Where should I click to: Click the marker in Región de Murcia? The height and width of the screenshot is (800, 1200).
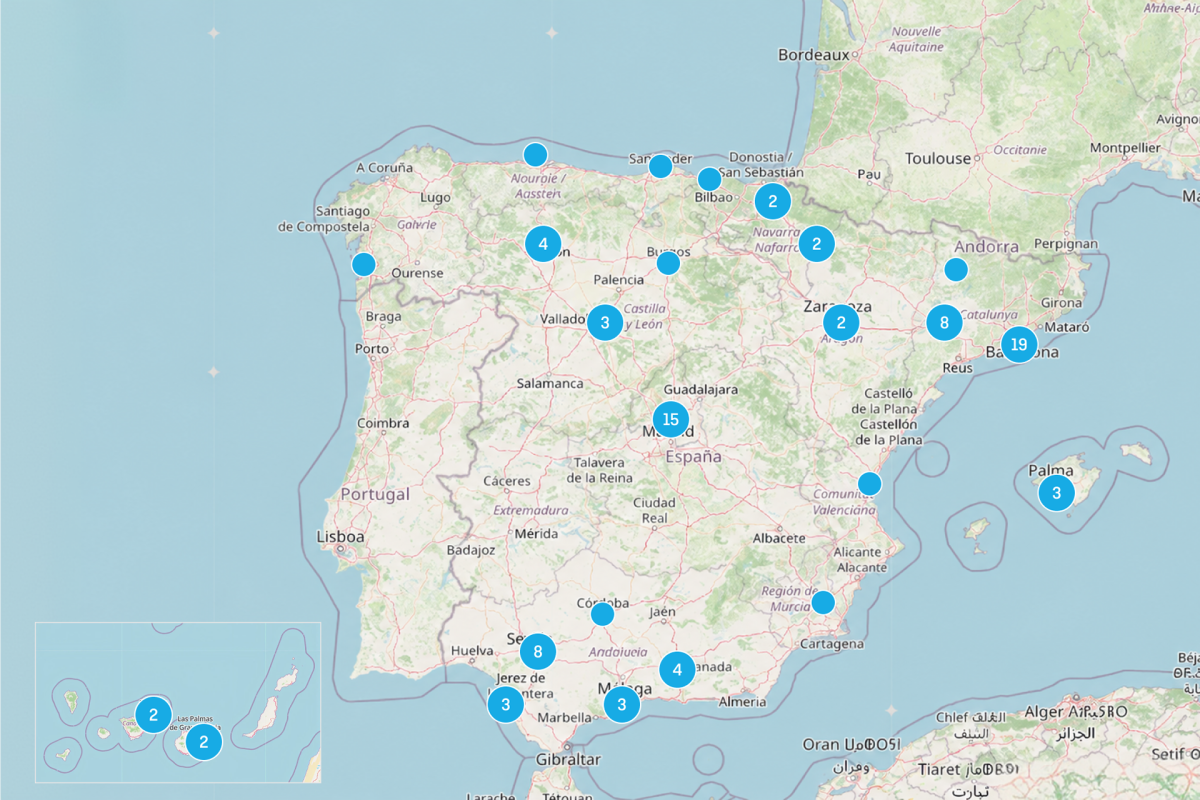823,602
